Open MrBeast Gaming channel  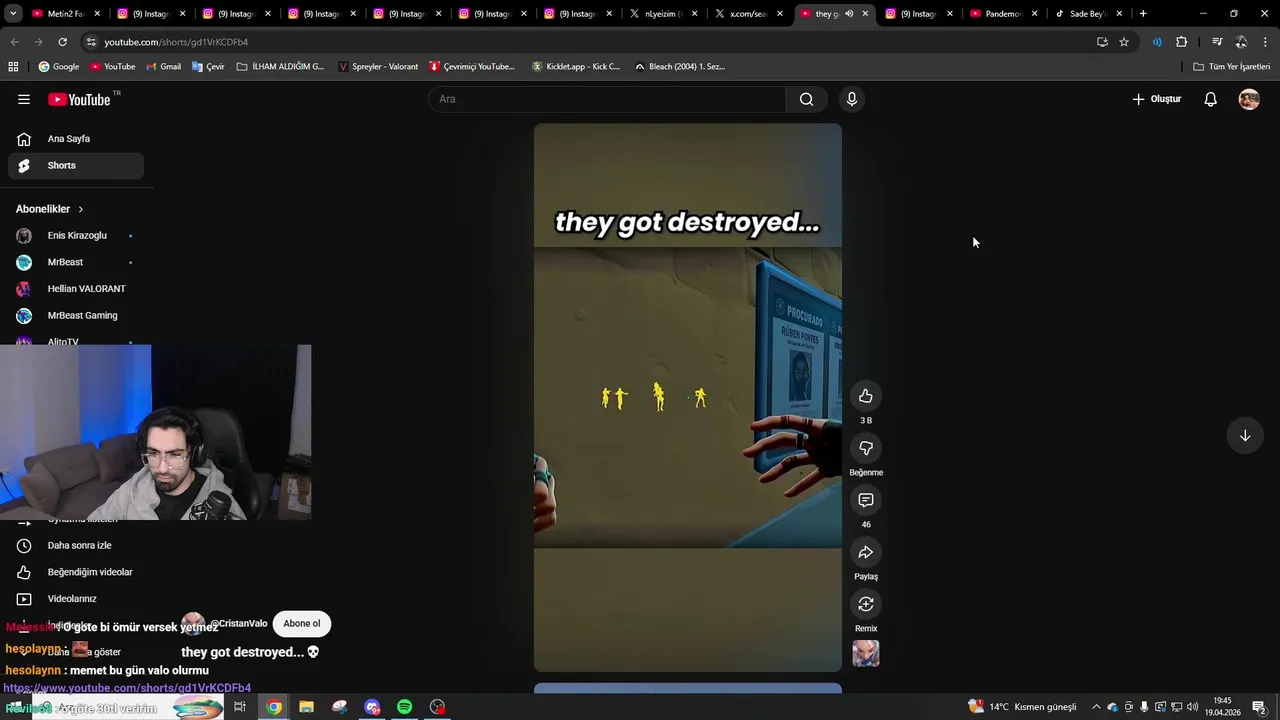76,315
